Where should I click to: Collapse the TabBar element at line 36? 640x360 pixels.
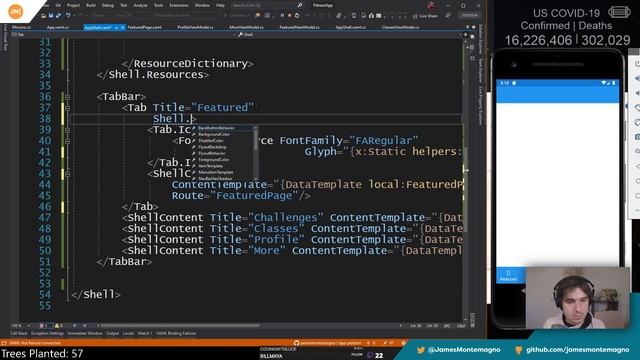(67, 97)
